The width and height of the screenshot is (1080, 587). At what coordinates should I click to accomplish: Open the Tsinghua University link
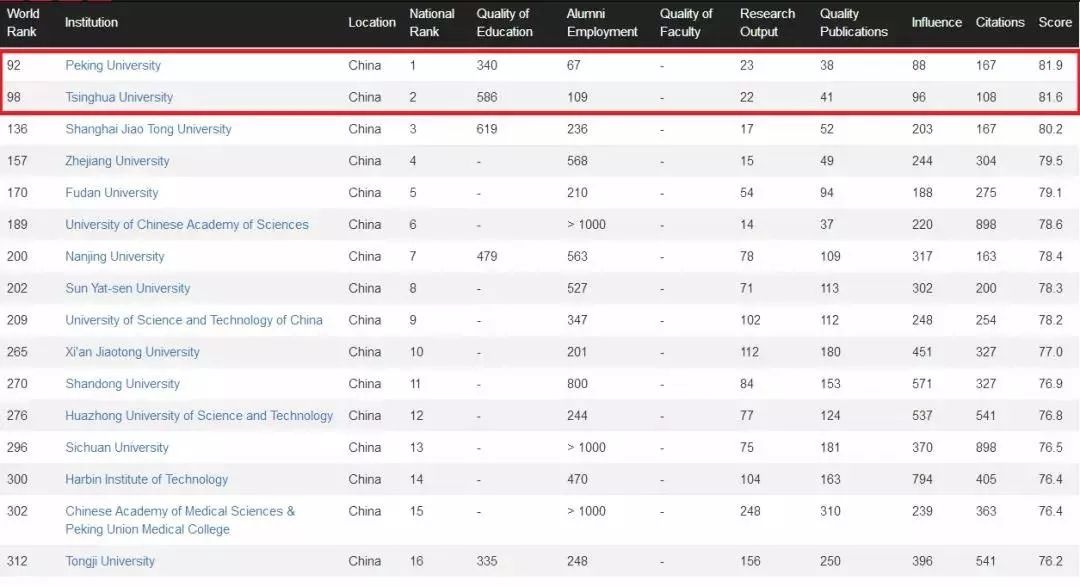point(119,97)
